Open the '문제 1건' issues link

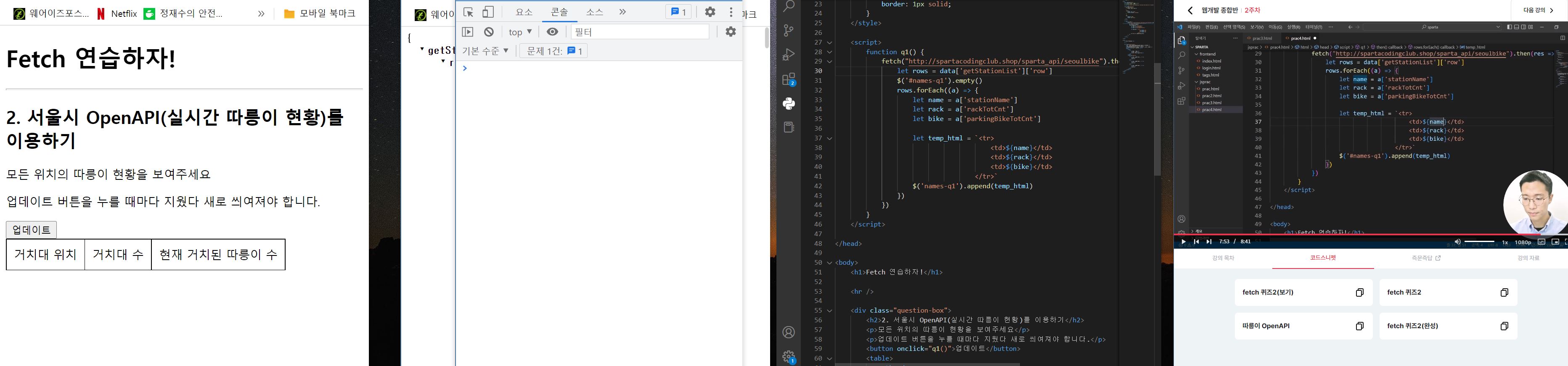pyautogui.click(x=554, y=51)
